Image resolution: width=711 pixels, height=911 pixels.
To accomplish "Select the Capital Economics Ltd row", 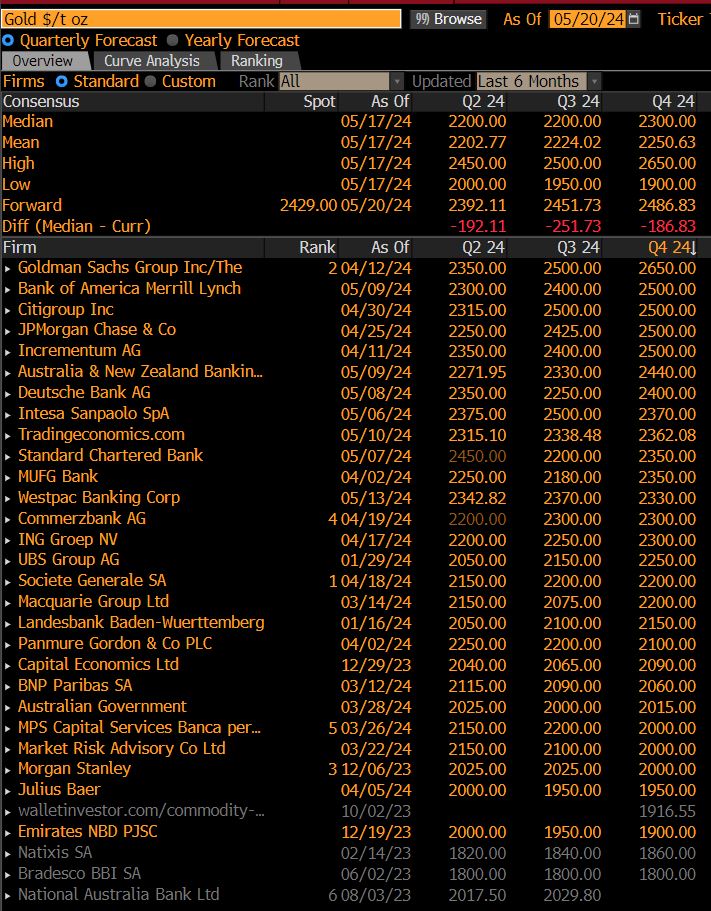I will 356,665.
